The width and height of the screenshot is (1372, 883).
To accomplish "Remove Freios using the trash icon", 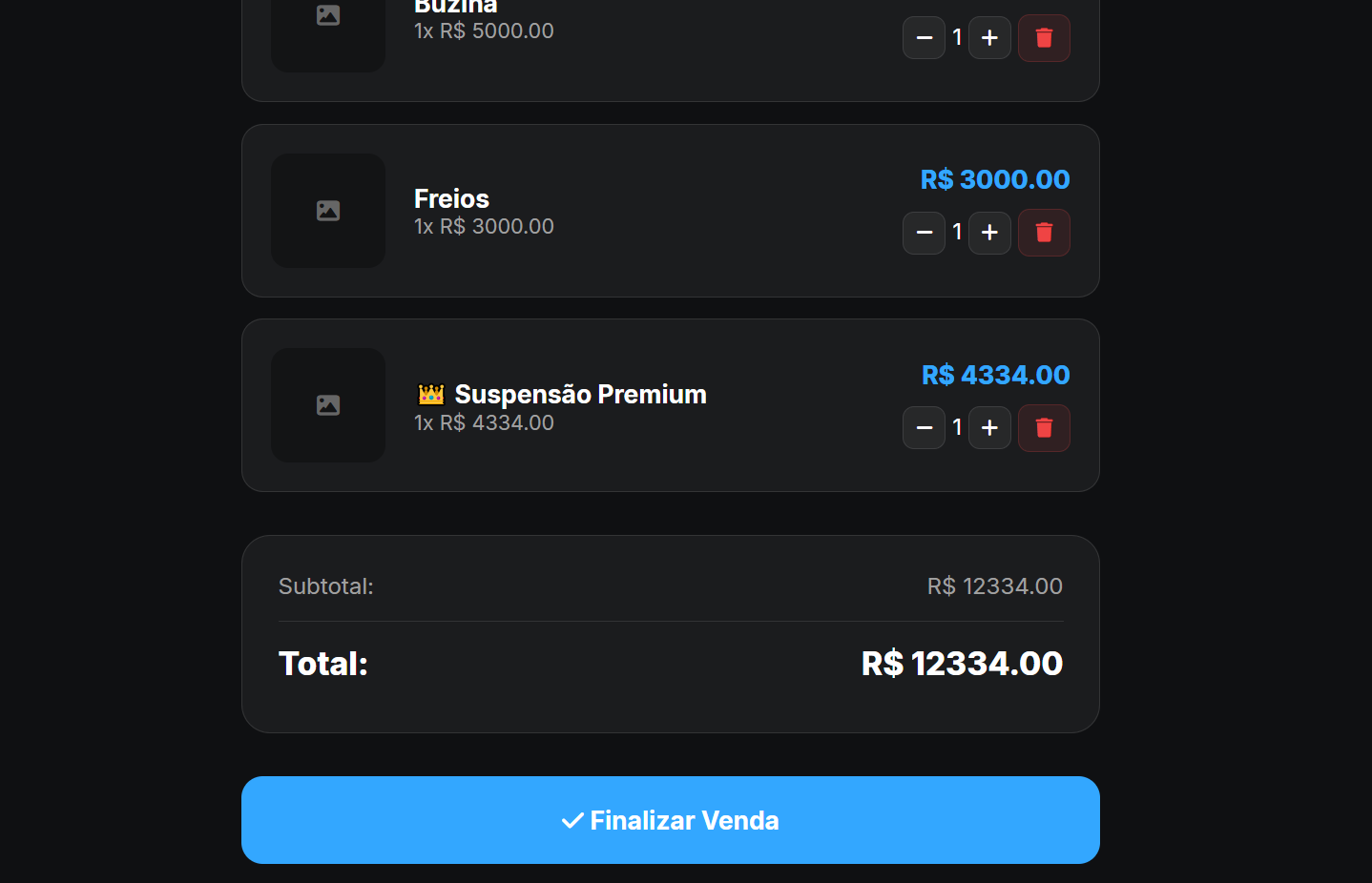I will (1044, 233).
